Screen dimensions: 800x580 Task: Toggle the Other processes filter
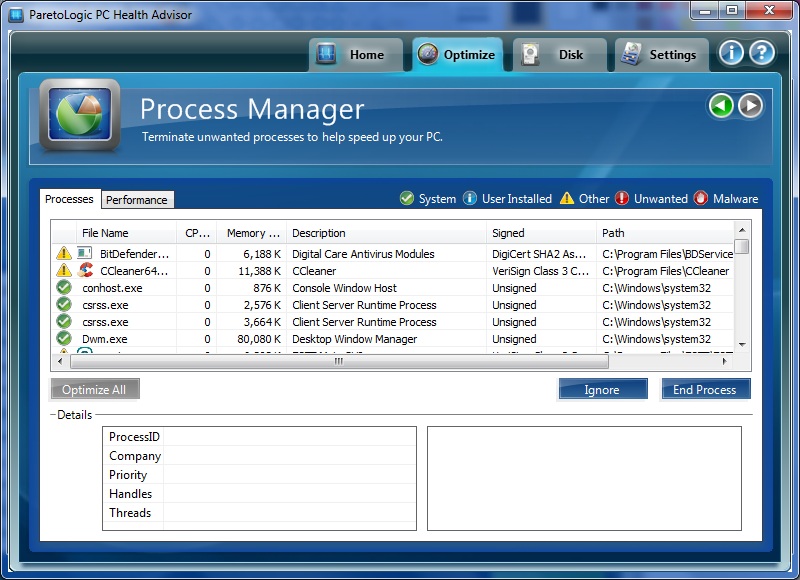(x=568, y=199)
